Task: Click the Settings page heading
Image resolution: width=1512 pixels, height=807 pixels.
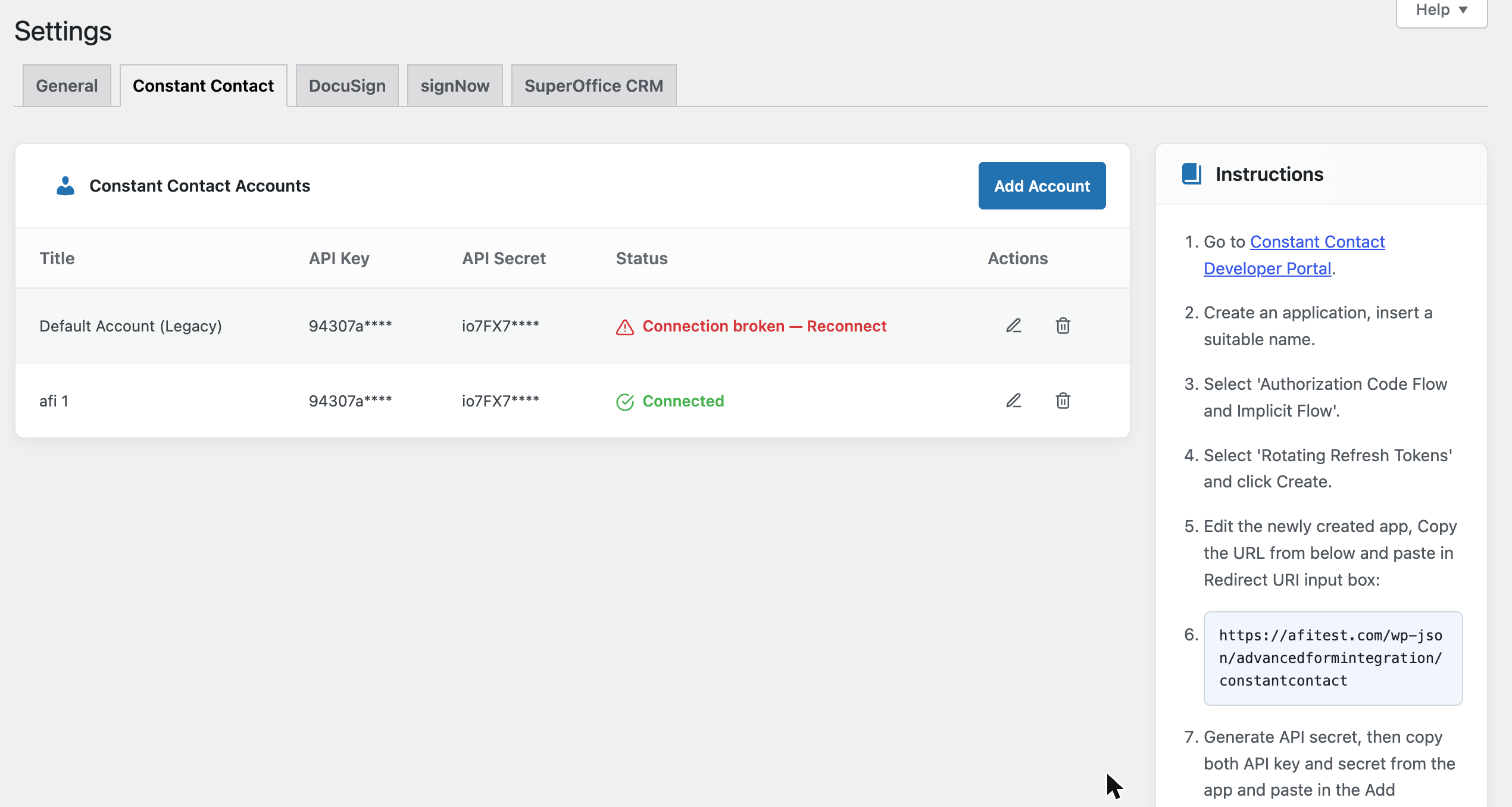Action: (x=63, y=31)
